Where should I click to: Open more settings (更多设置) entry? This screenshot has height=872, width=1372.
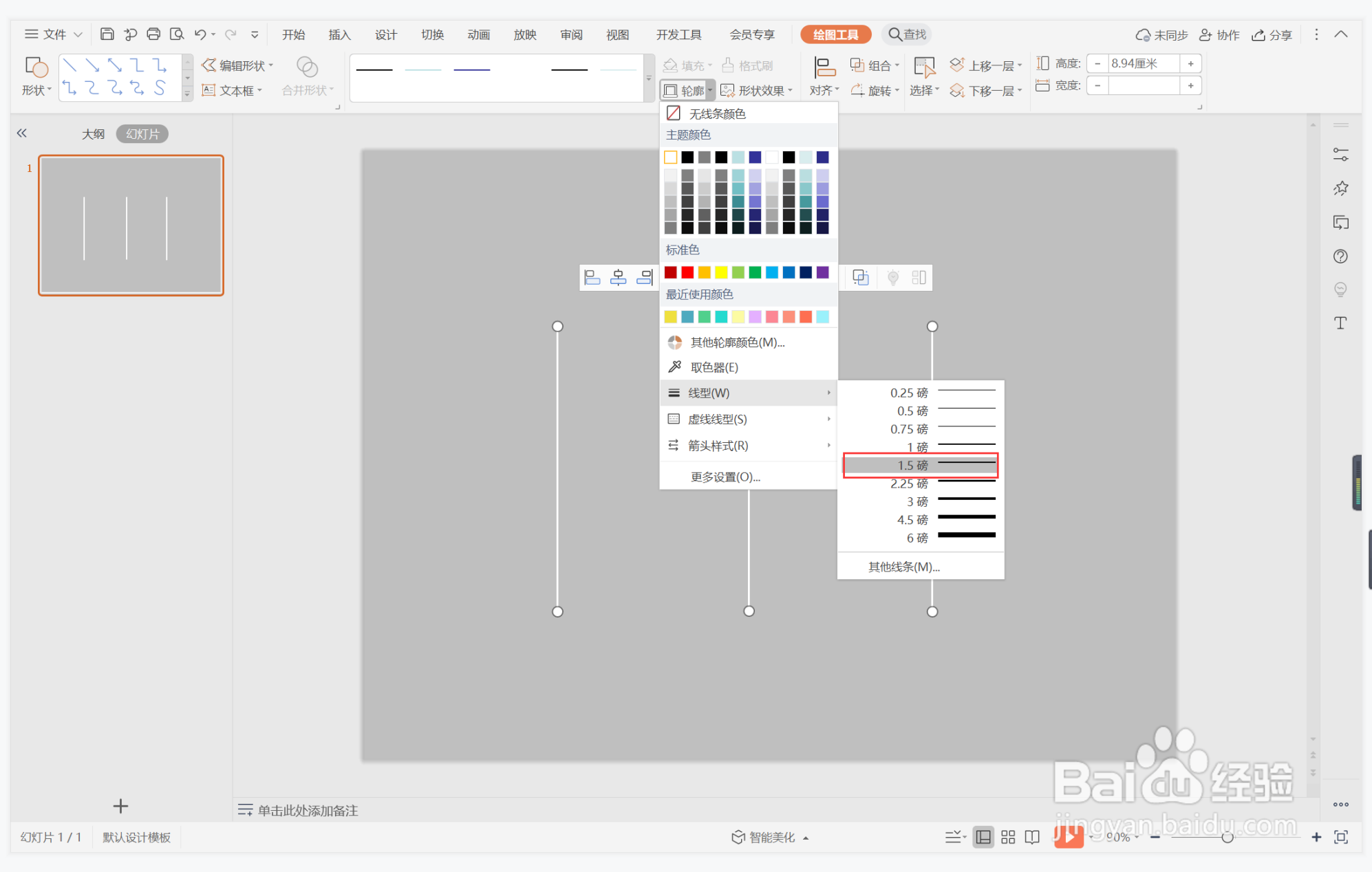725,477
